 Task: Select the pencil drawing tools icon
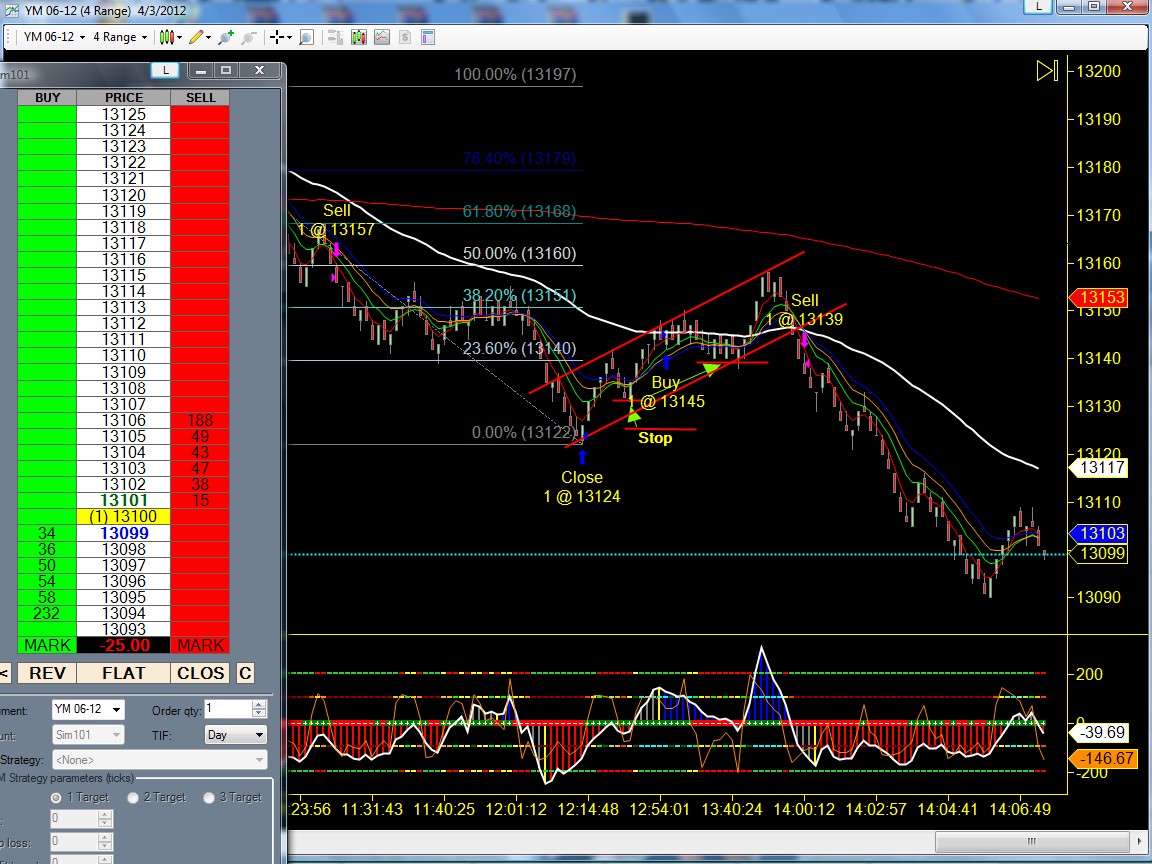pyautogui.click(x=195, y=37)
